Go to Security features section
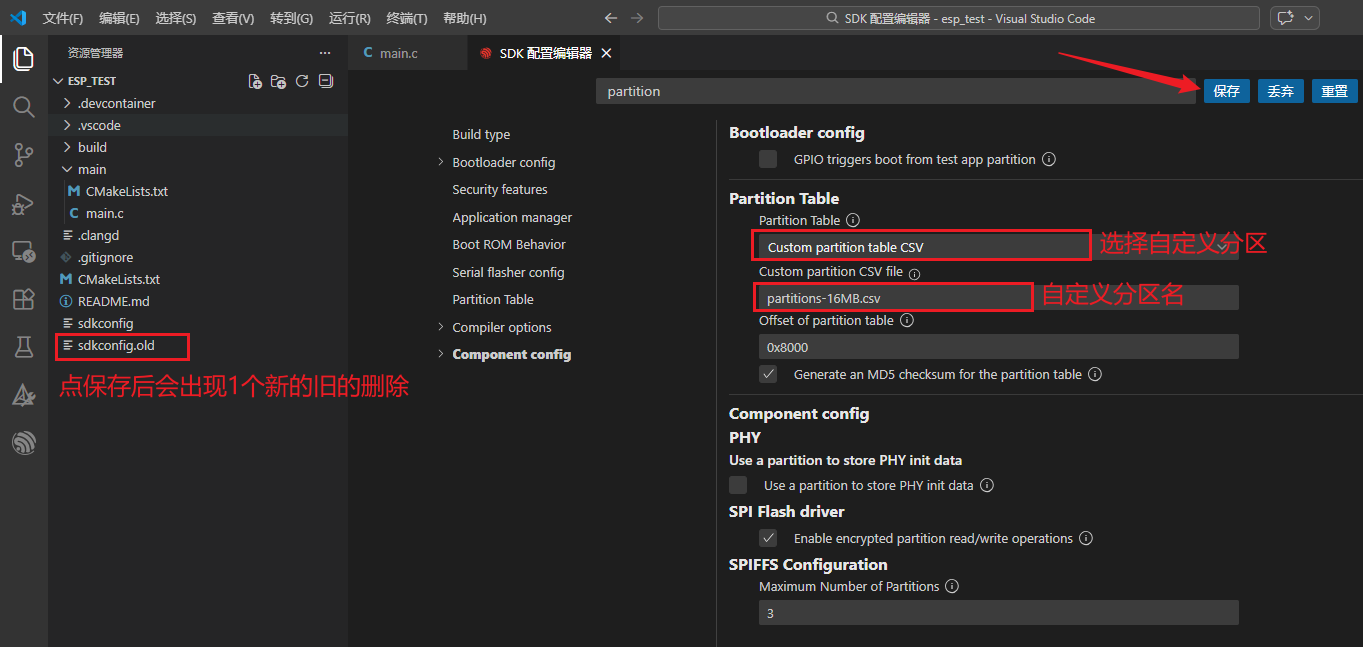Screen dimensions: 1363x647 tap(500, 189)
